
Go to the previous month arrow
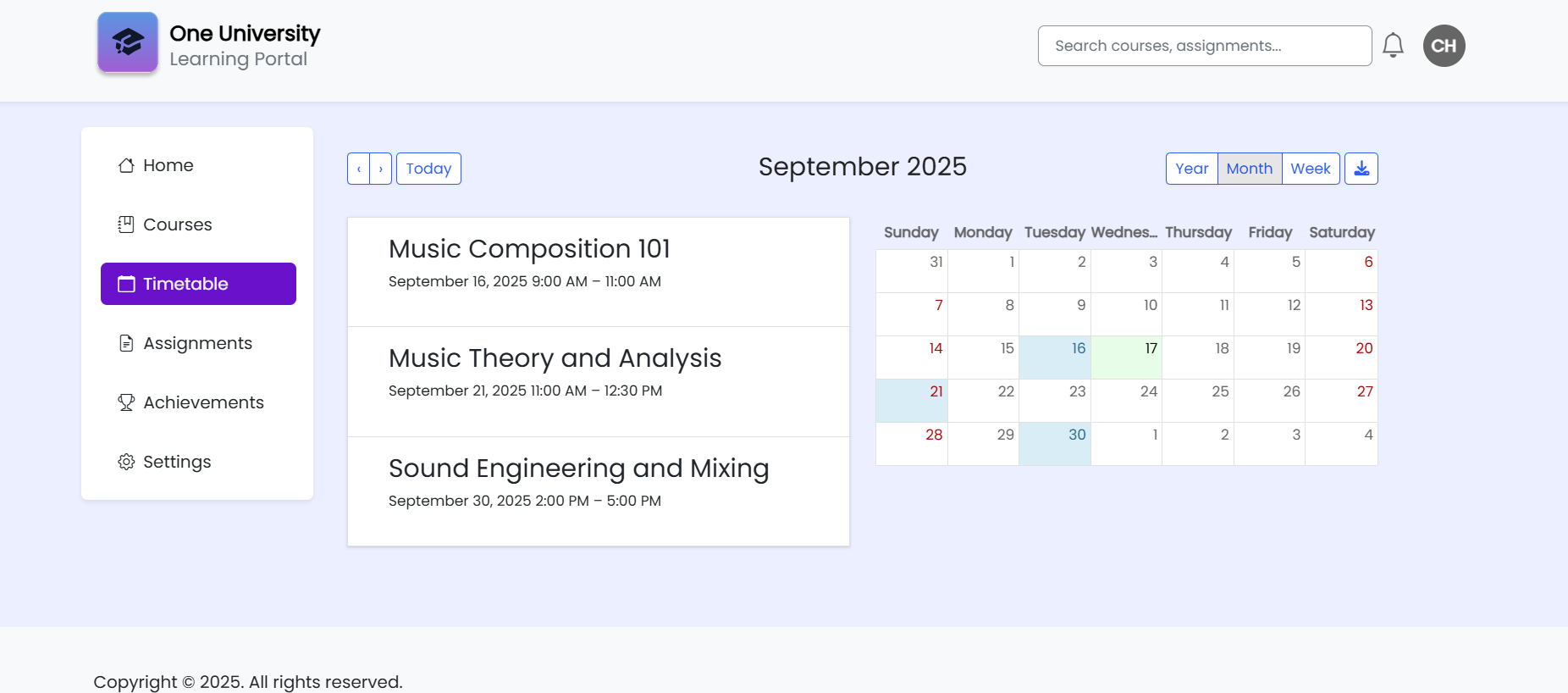359,169
